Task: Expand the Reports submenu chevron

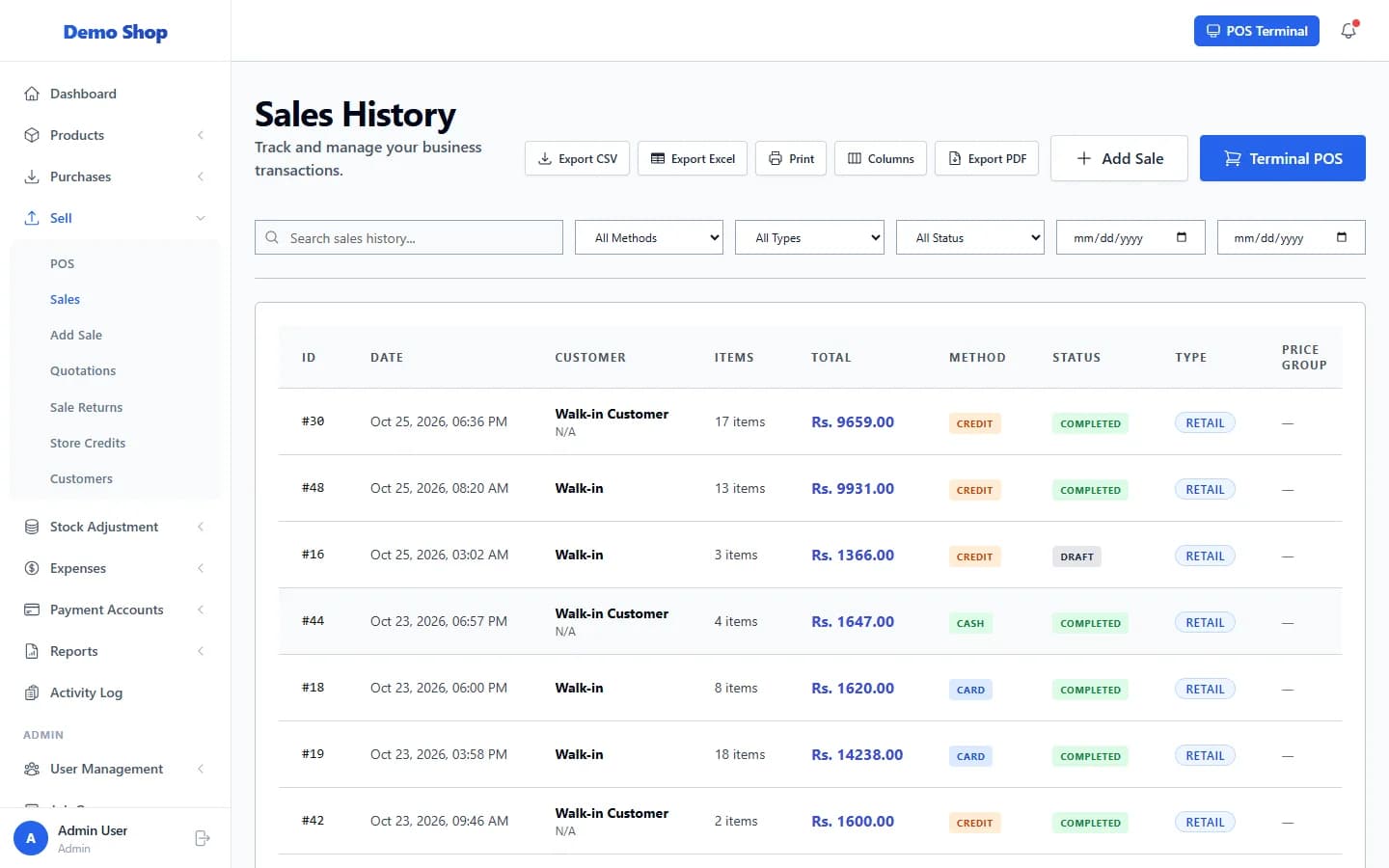Action: [201, 651]
